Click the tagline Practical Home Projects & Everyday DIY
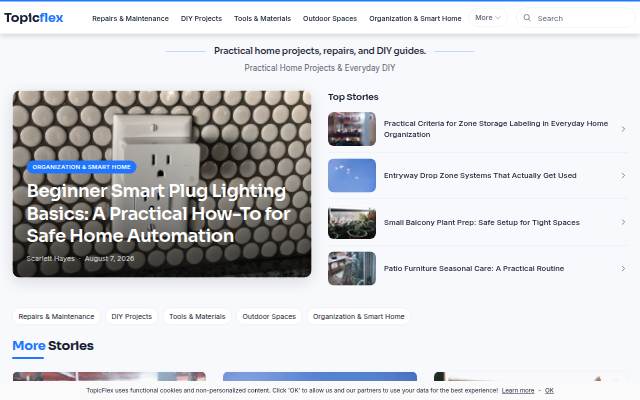Viewport: 640px width, 400px height. (320, 68)
